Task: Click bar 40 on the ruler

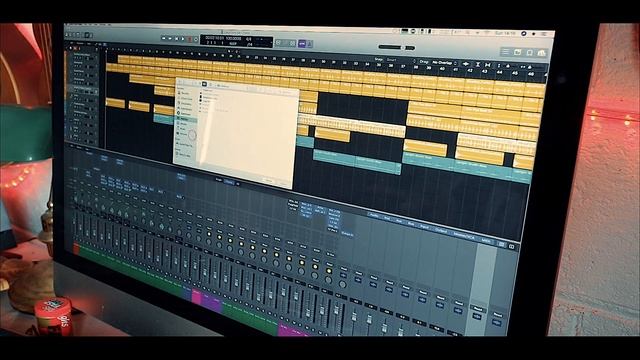Action: [x=442, y=69]
